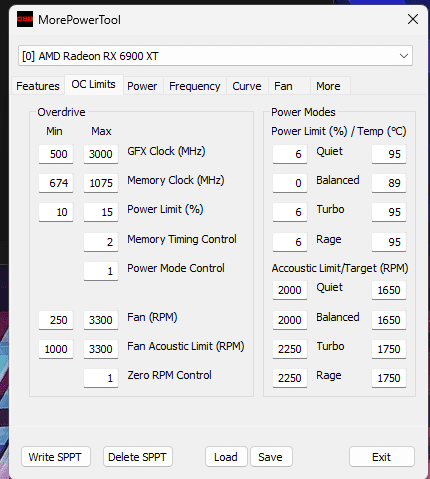This screenshot has width=430, height=479.
Task: Edit the Quiet power limit percent field
Action: [x=290, y=154]
